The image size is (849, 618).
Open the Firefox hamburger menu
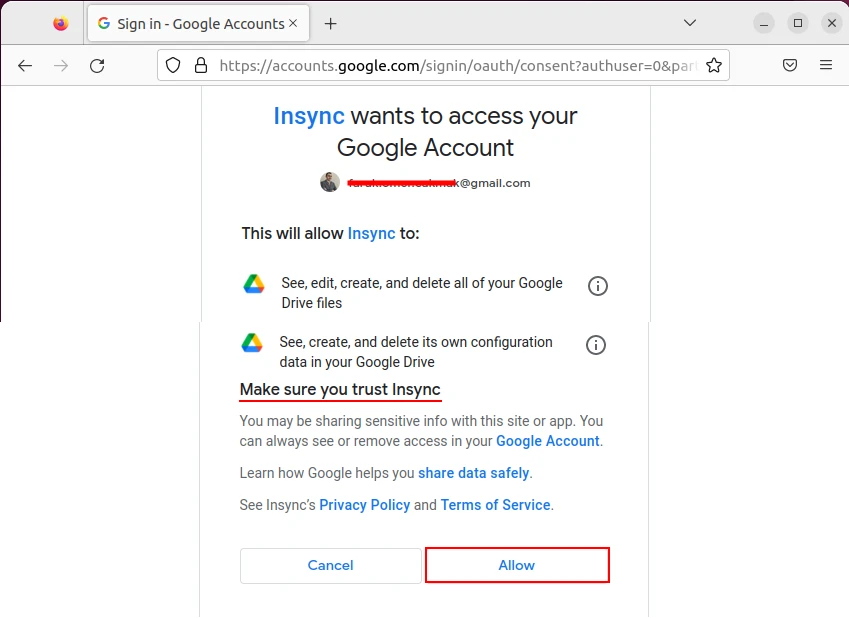click(x=826, y=65)
